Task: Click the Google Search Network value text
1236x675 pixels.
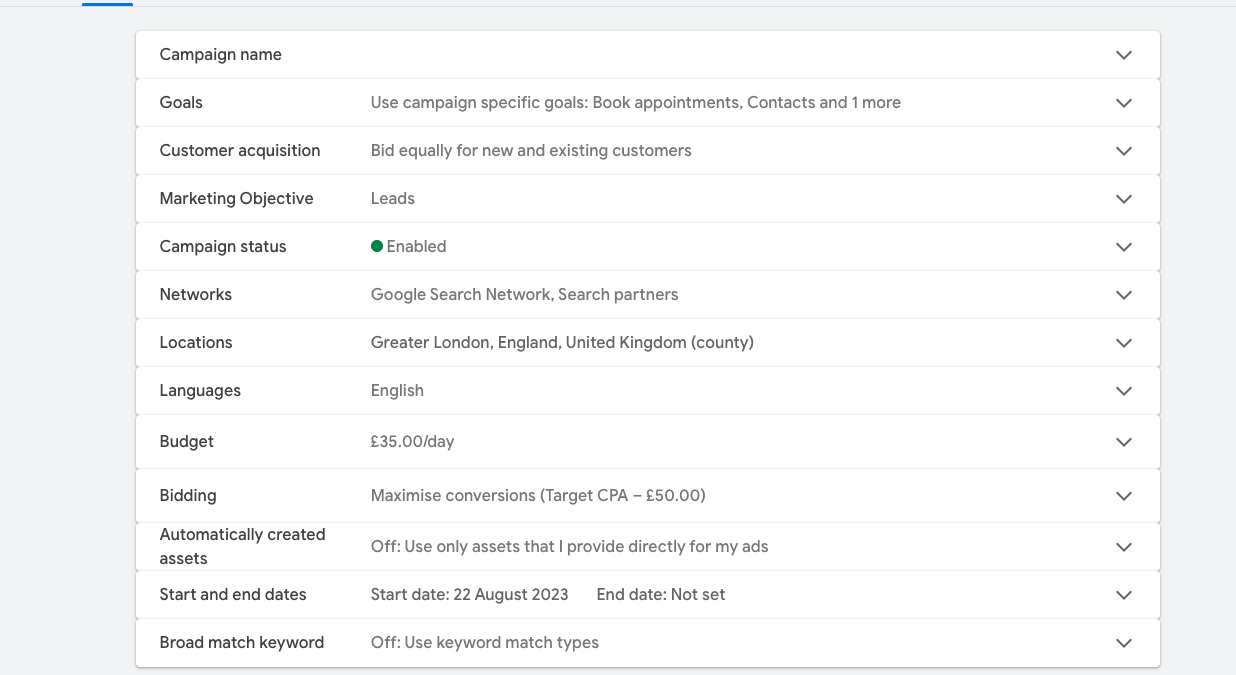Action: pos(524,294)
